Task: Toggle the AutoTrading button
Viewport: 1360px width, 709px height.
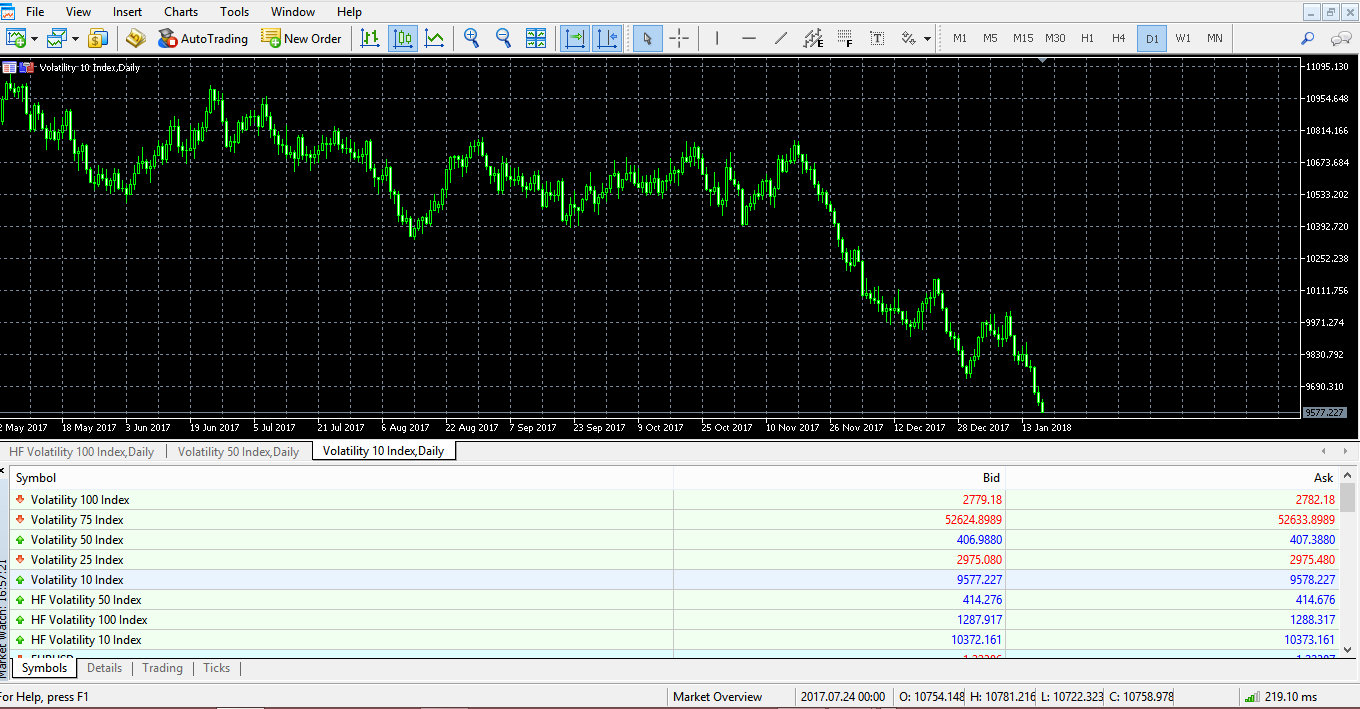Action: click(x=202, y=39)
